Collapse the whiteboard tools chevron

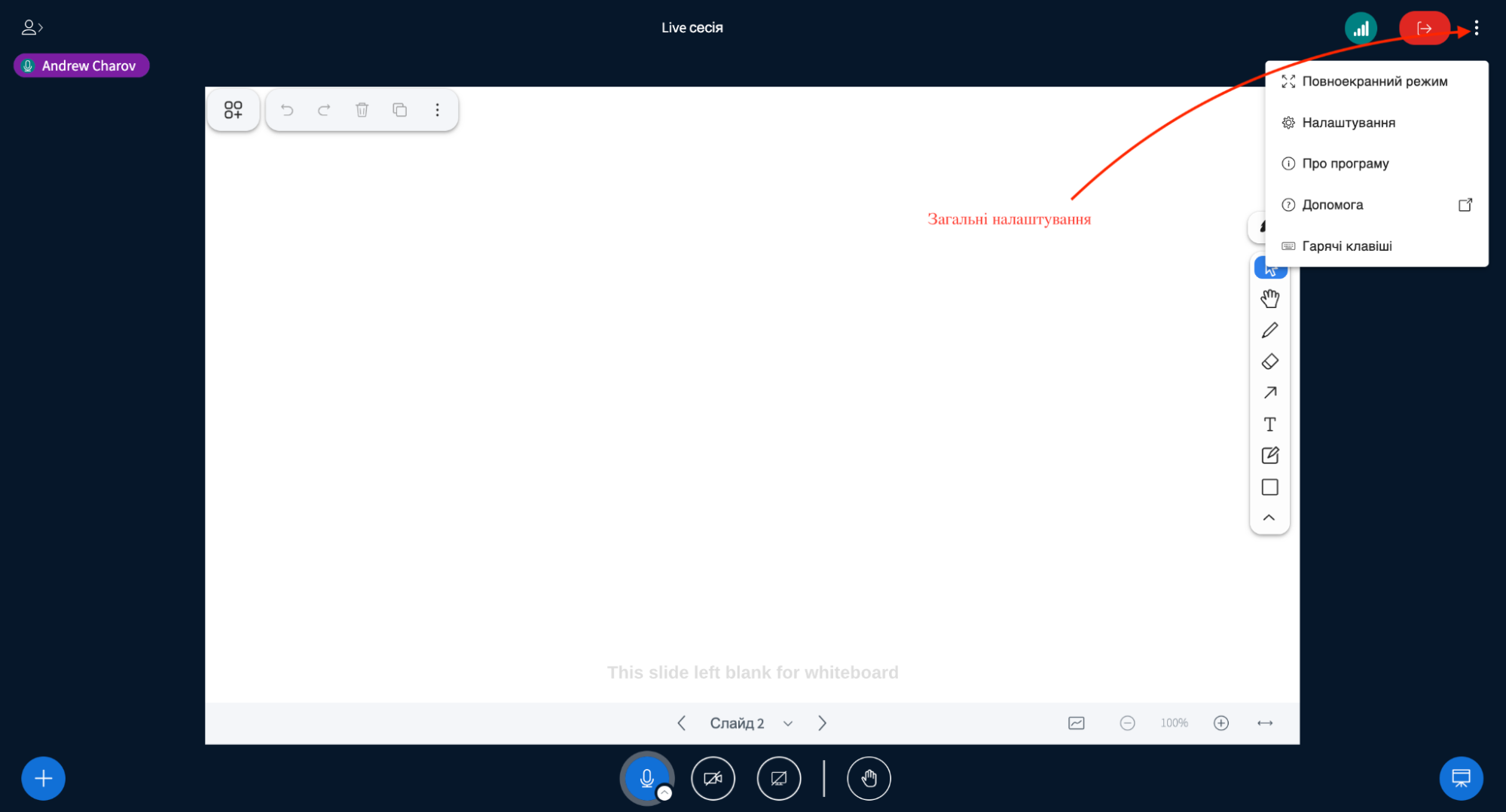point(1269,518)
